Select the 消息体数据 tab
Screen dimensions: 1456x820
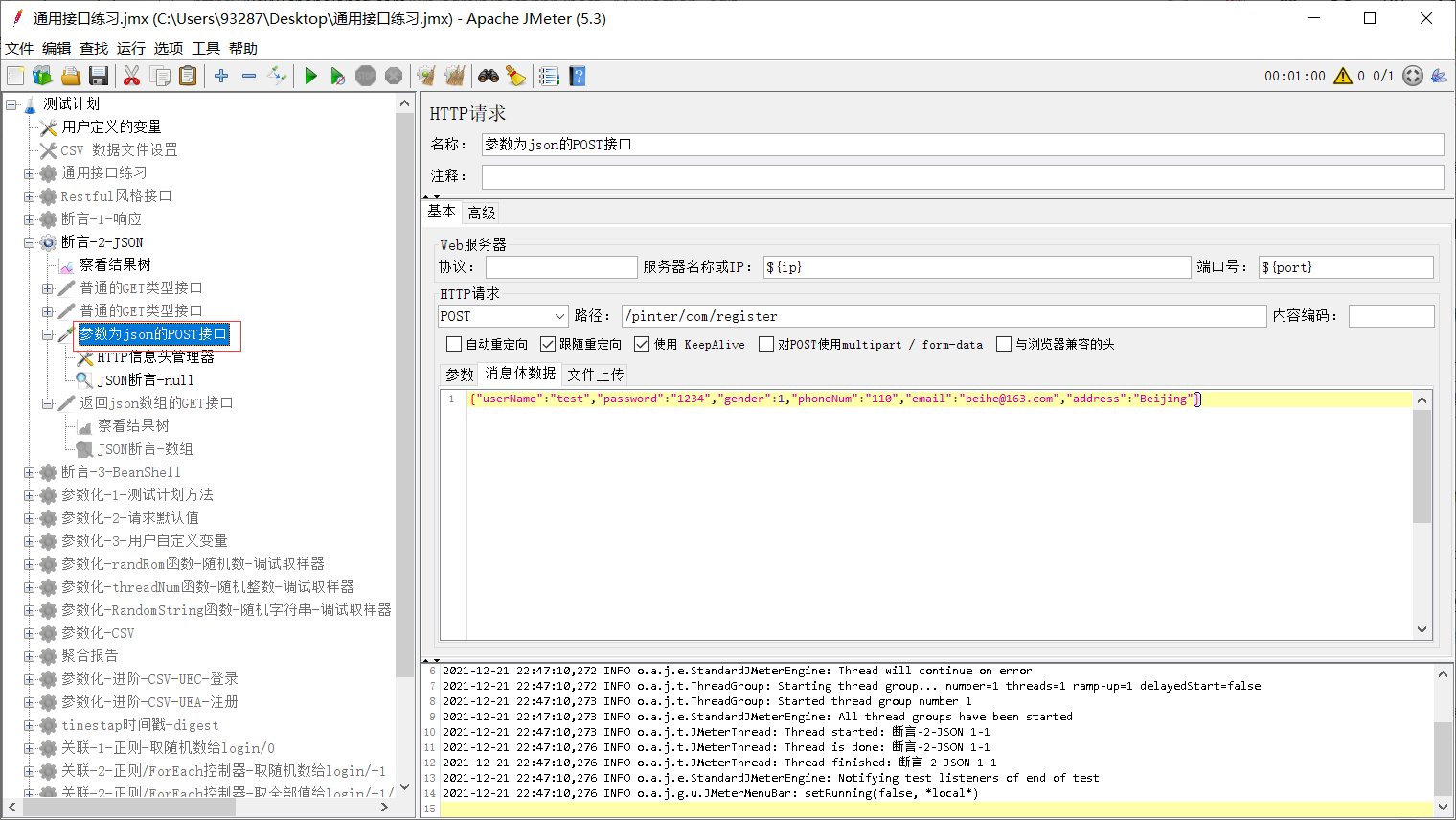[x=520, y=374]
